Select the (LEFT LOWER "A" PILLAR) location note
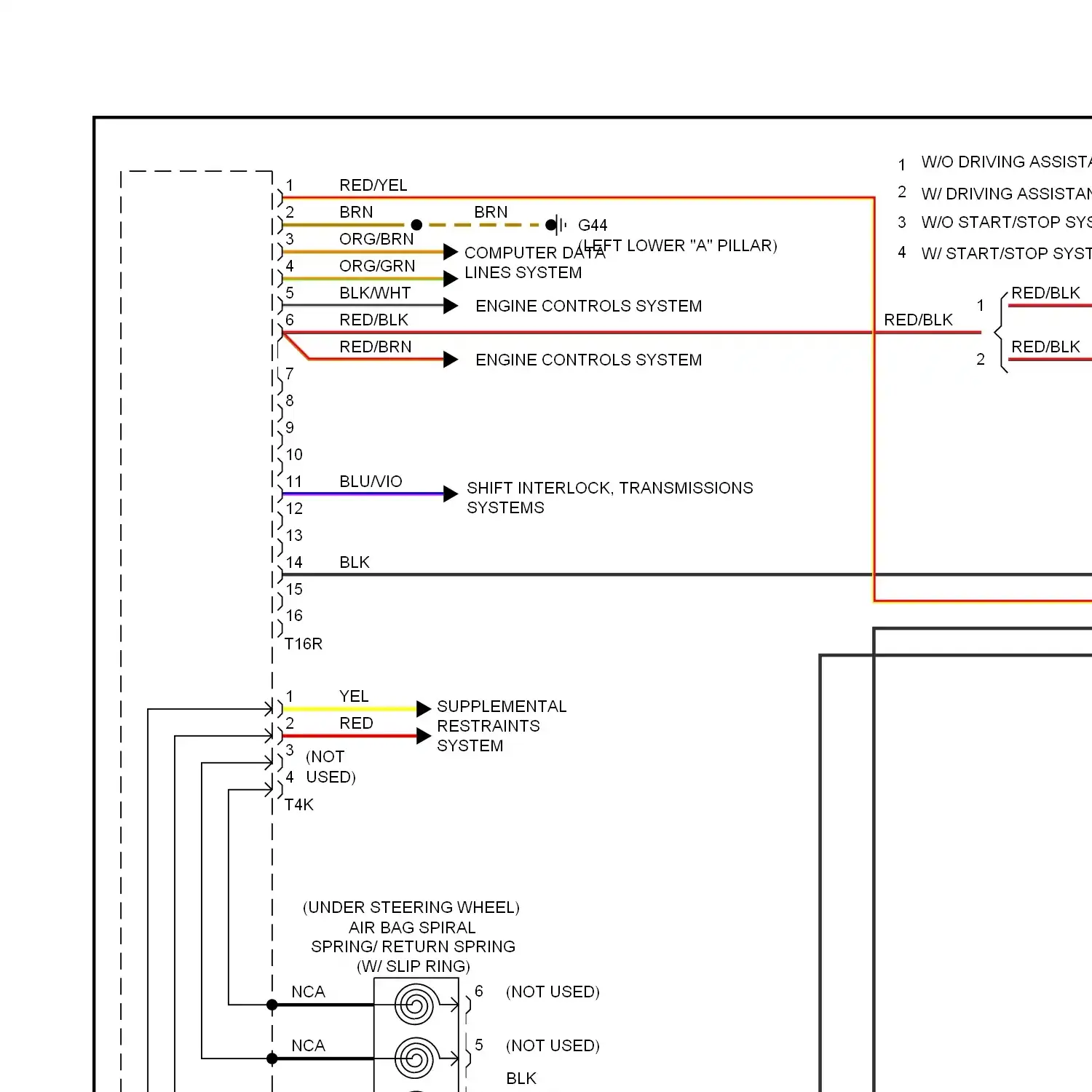 (x=678, y=245)
